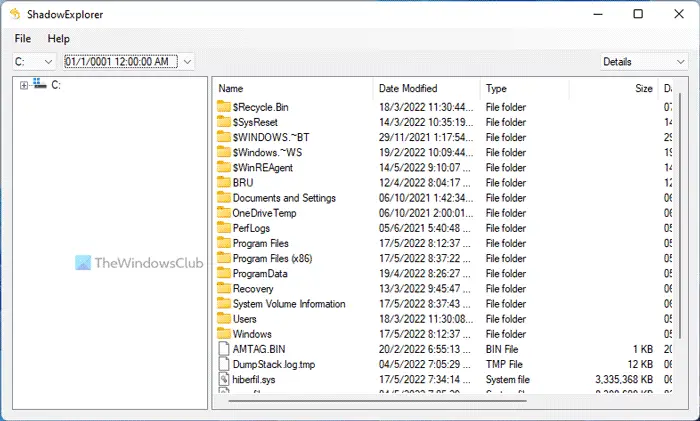The width and height of the screenshot is (700, 421).
Task: Click the $Recycle.Bin folder icon
Action: (x=224, y=107)
